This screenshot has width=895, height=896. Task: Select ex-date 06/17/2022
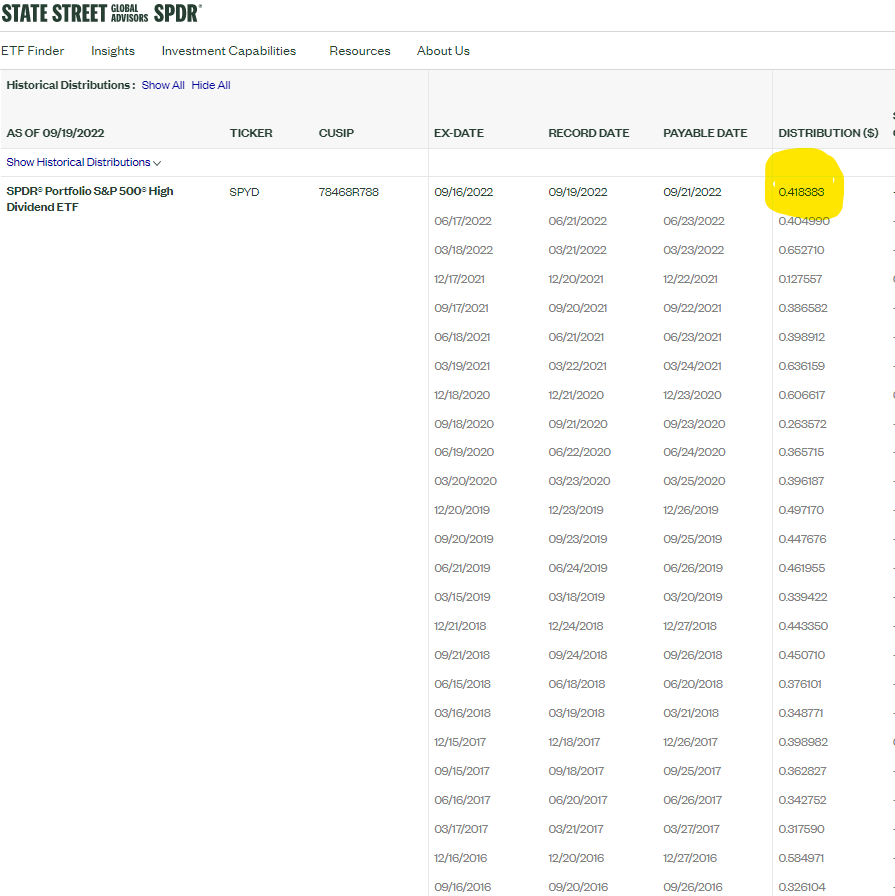463,221
